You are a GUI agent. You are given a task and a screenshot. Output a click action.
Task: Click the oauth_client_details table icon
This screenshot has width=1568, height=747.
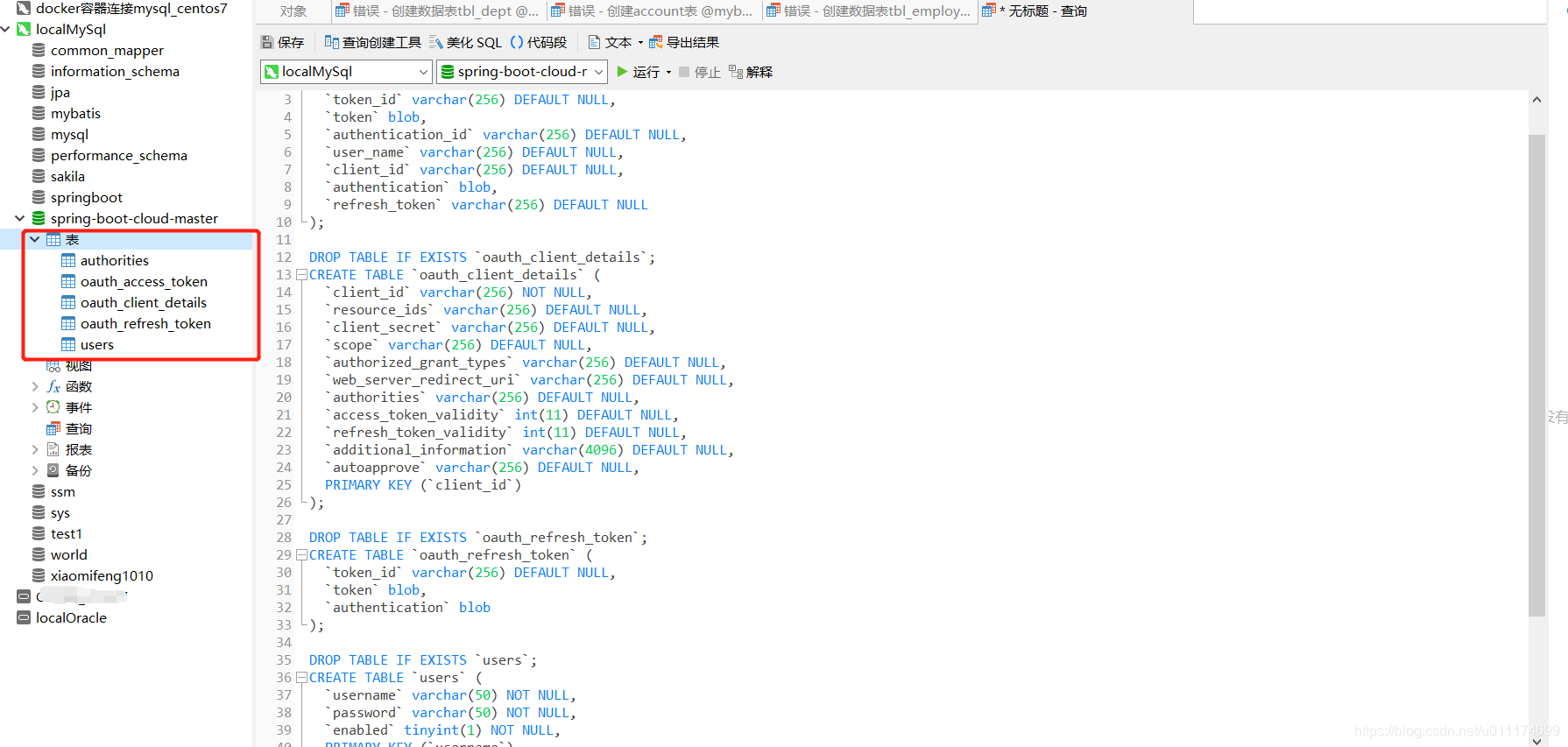coord(68,303)
